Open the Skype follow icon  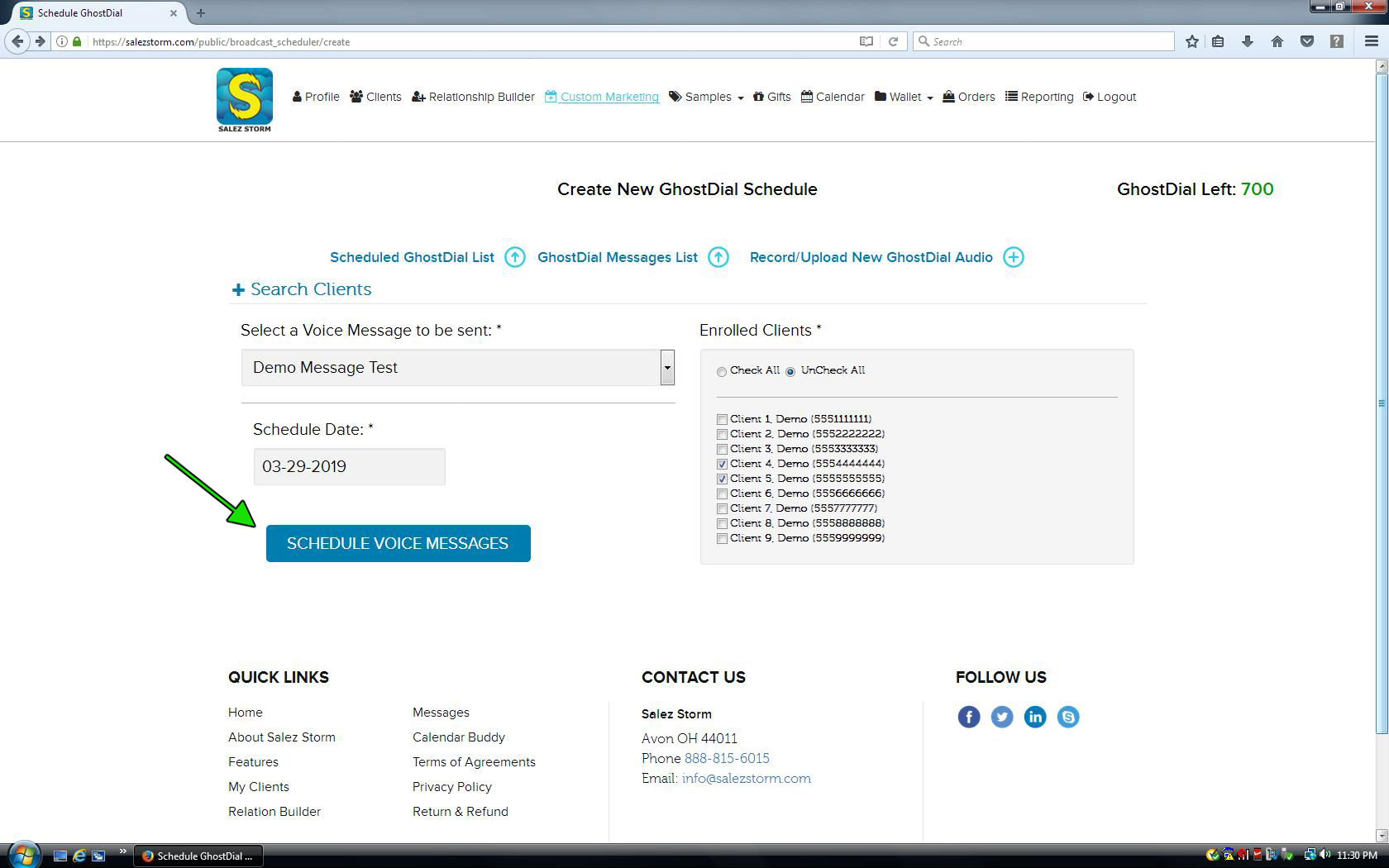(1068, 717)
